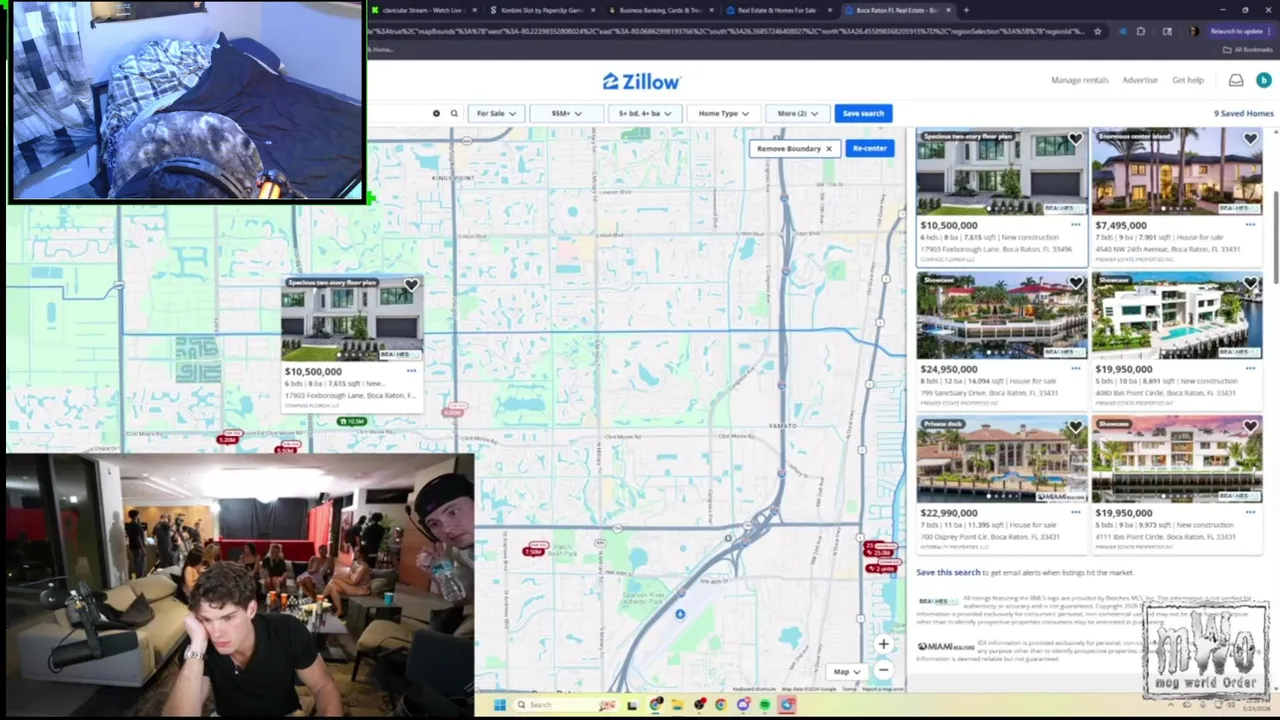Save the $24,950,000 Sanctuary Drive listing

pos(1075,284)
